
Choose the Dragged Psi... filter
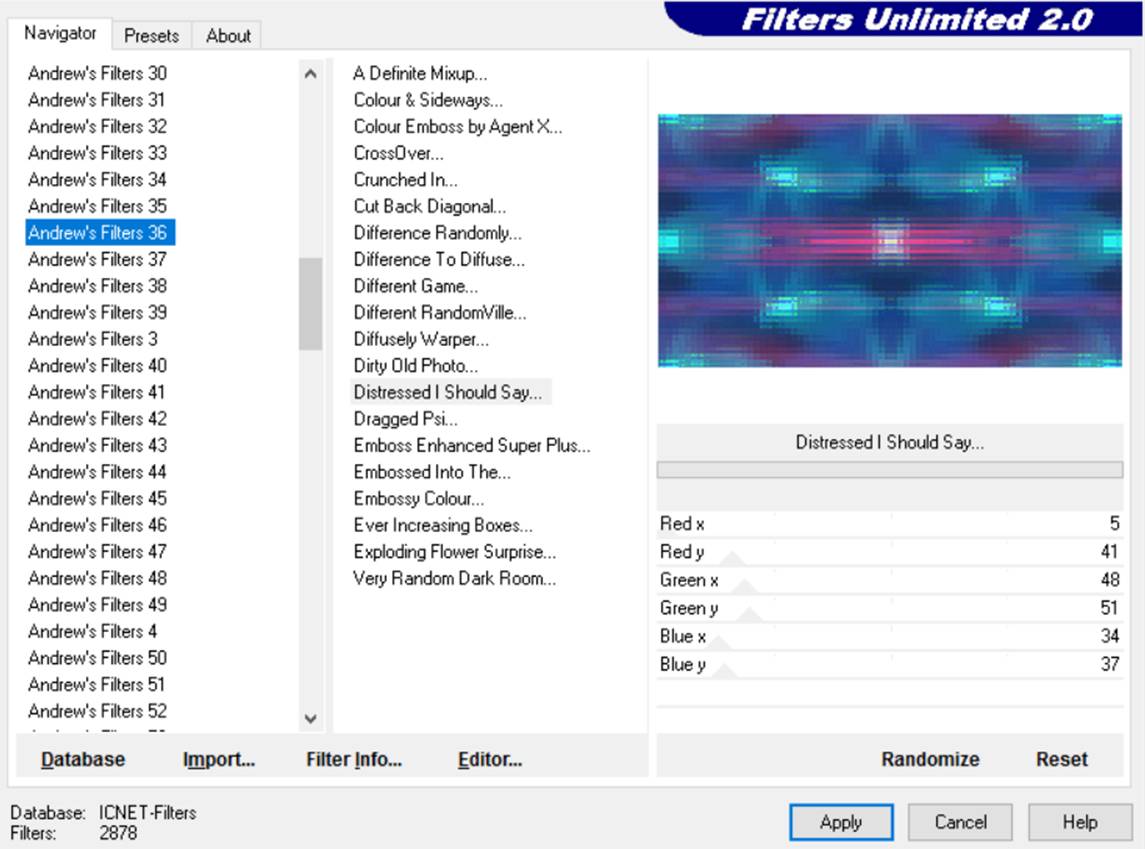click(405, 418)
